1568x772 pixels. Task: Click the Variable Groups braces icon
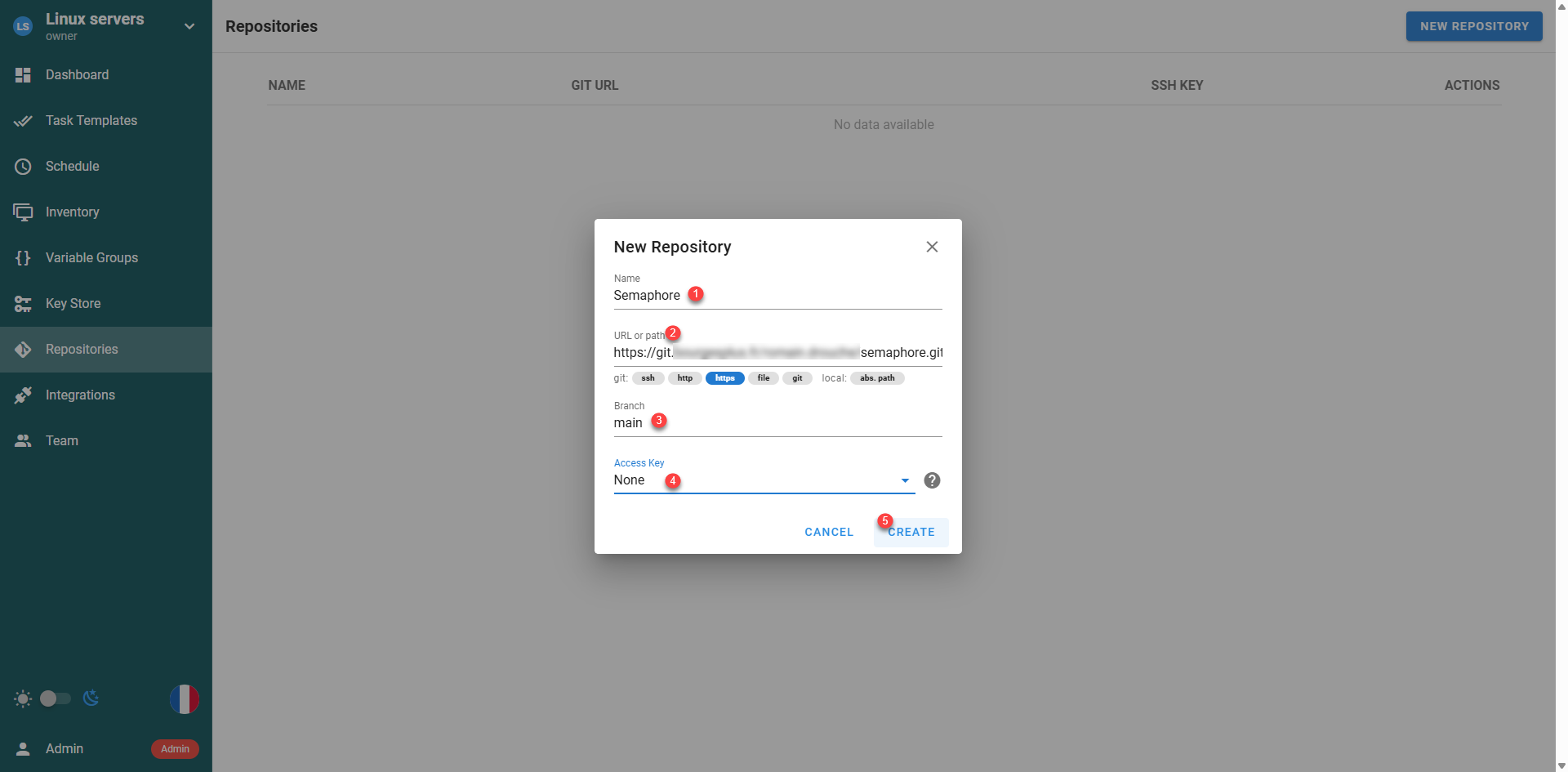click(x=23, y=258)
